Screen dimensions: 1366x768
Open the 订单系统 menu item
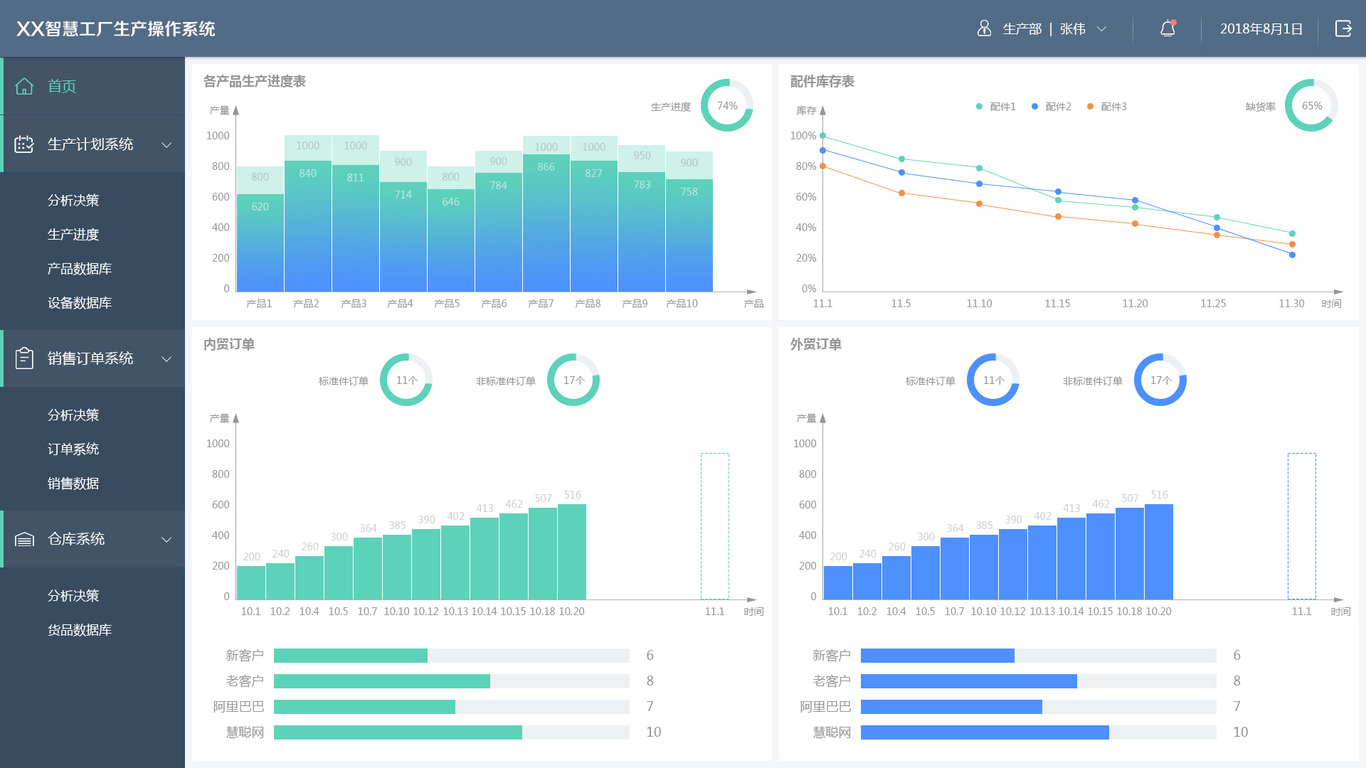(x=73, y=449)
